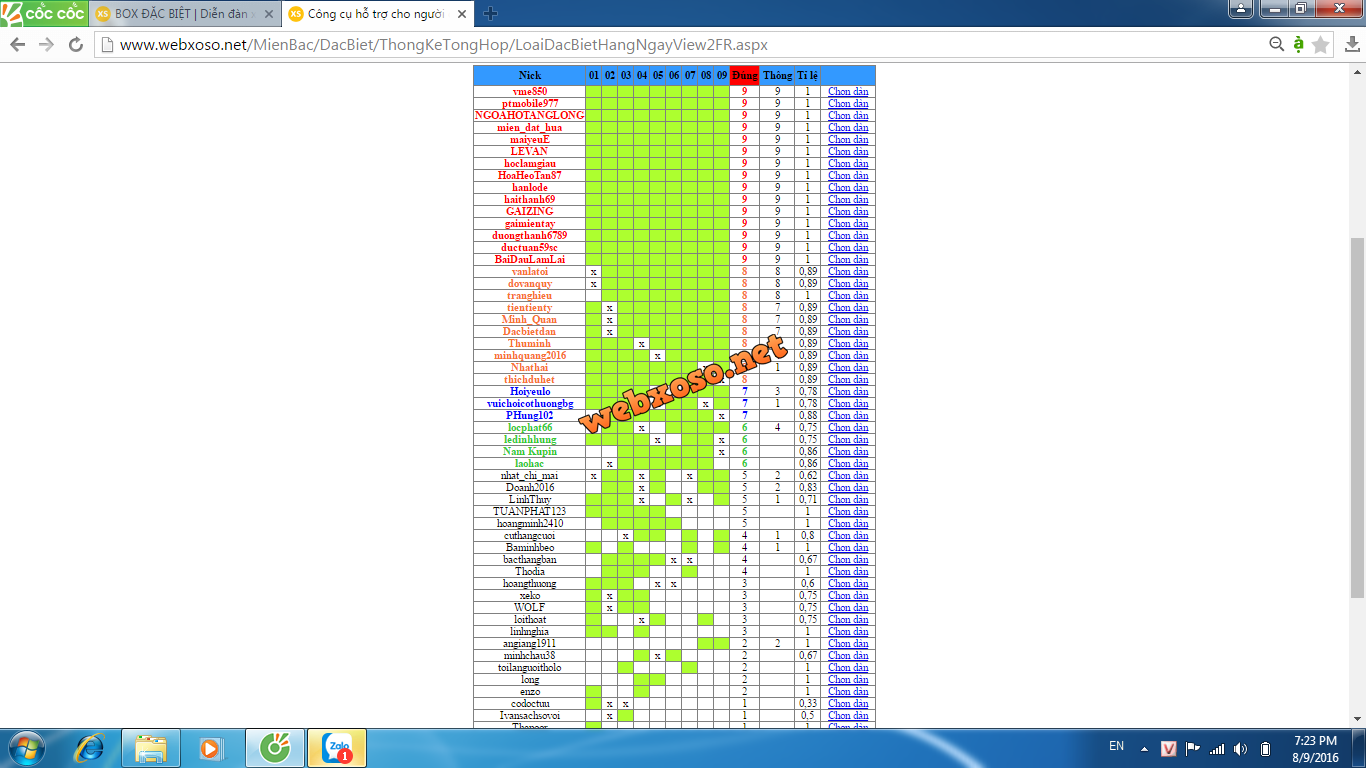Image resolution: width=1366 pixels, height=768 pixels.
Task: Click the 01 column header
Action: pos(594,76)
